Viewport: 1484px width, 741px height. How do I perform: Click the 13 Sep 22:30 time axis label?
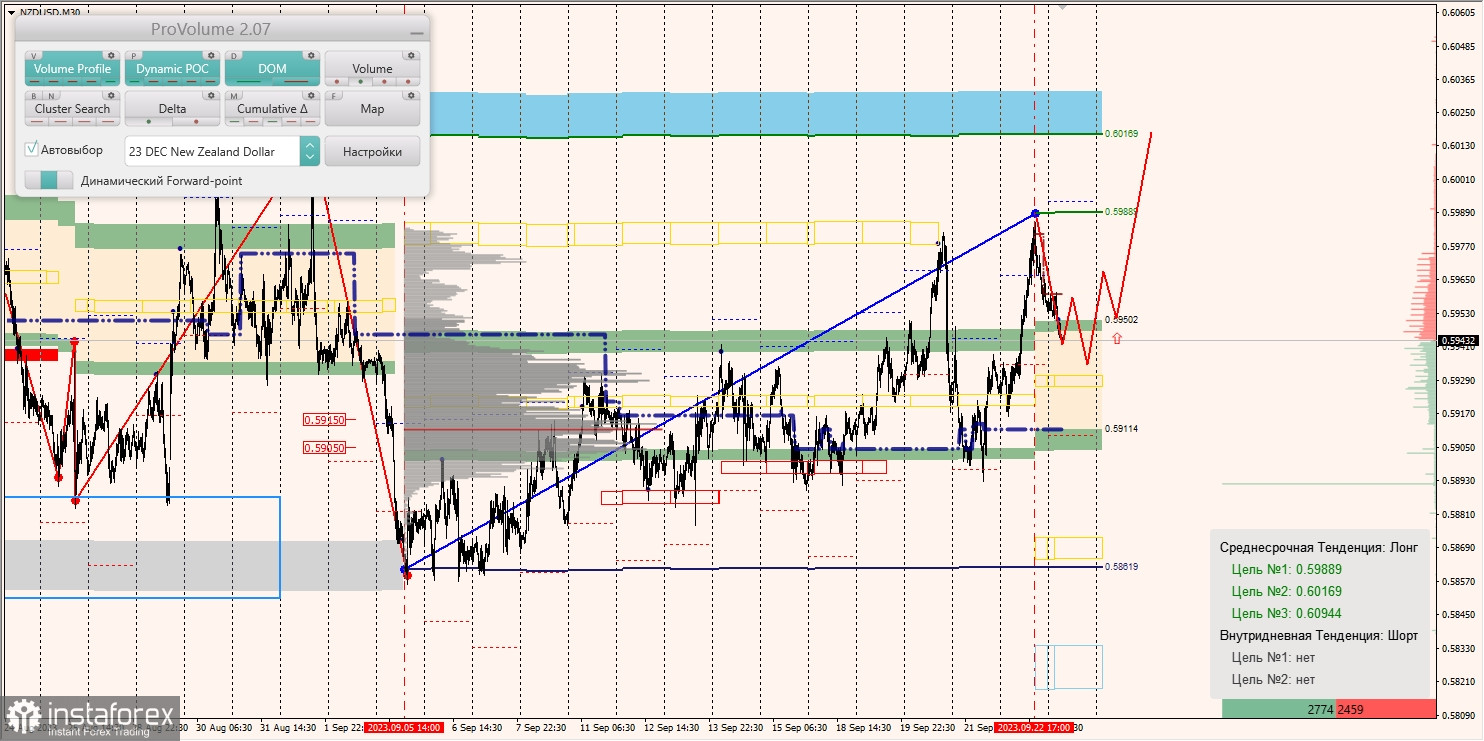(735, 728)
